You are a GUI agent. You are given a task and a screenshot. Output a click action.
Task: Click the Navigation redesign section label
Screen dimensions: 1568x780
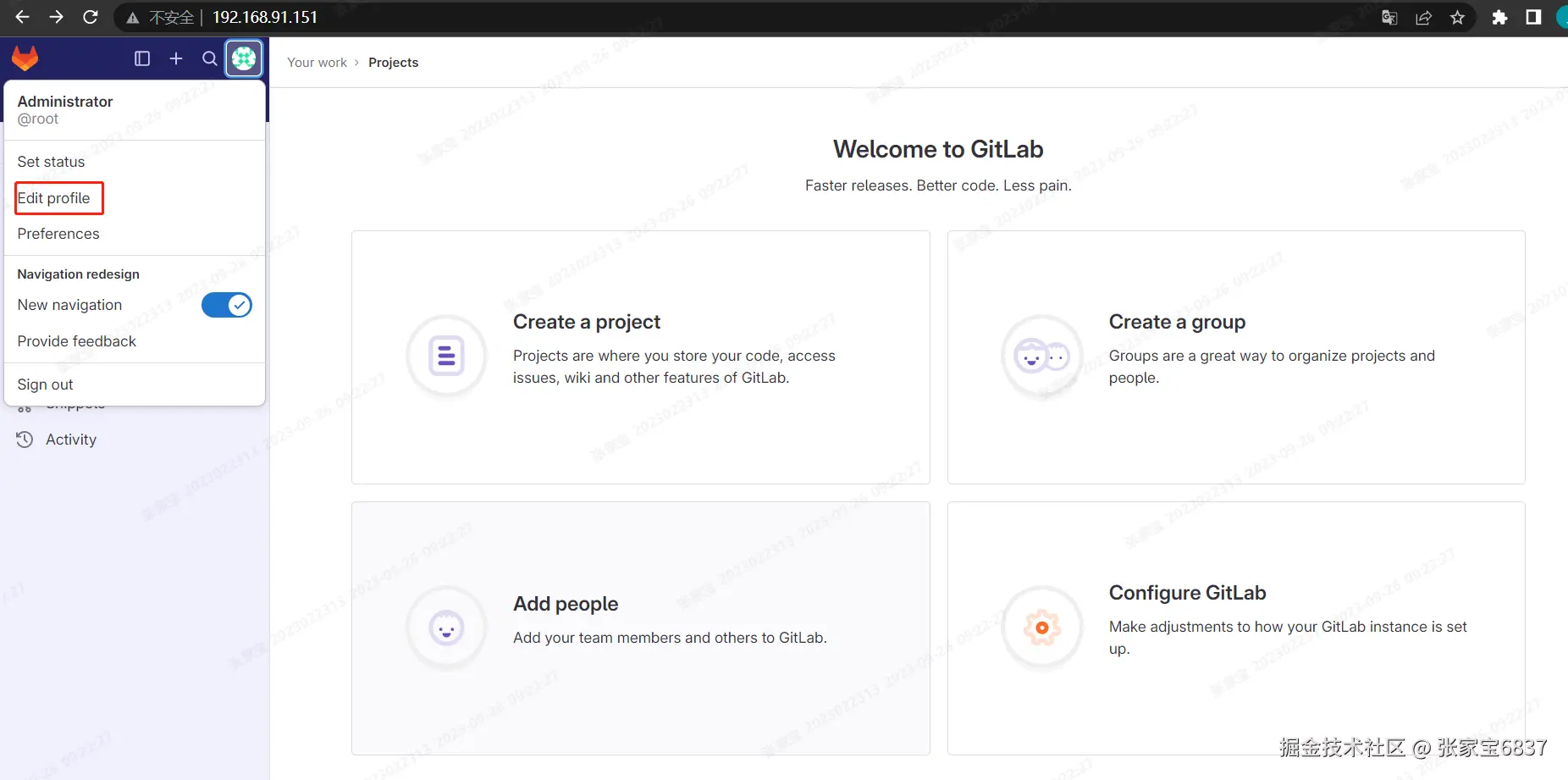(x=78, y=274)
